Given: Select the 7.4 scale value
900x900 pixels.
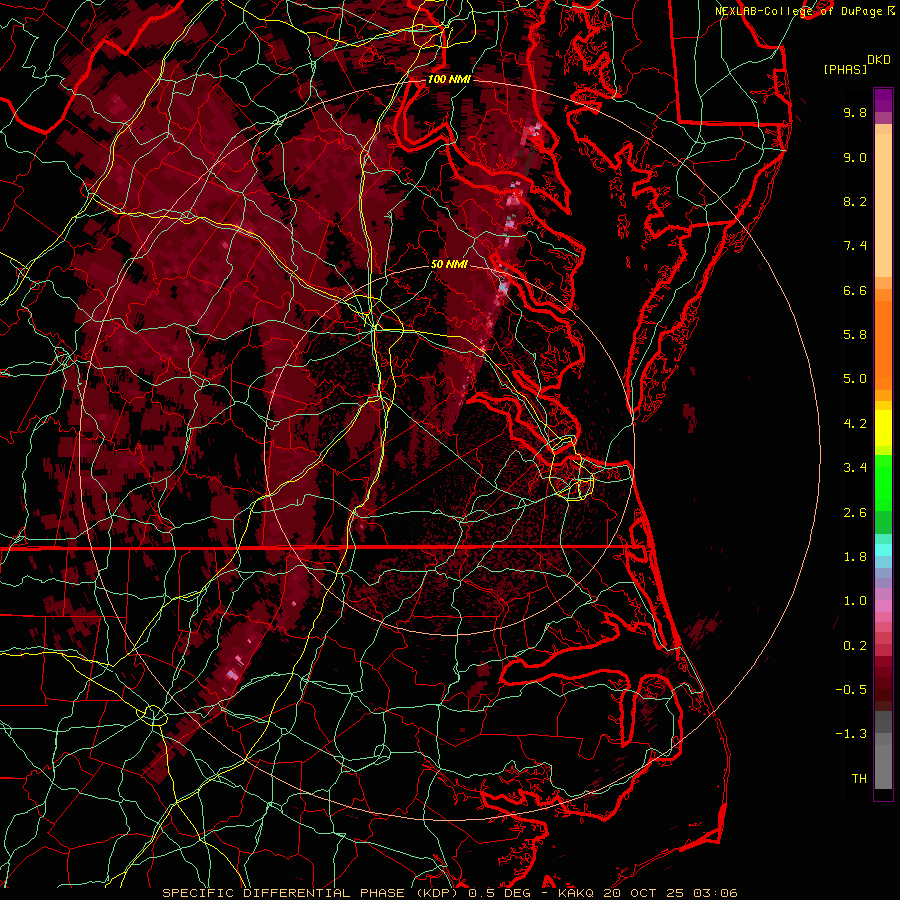Looking at the screenshot, I should (855, 246).
